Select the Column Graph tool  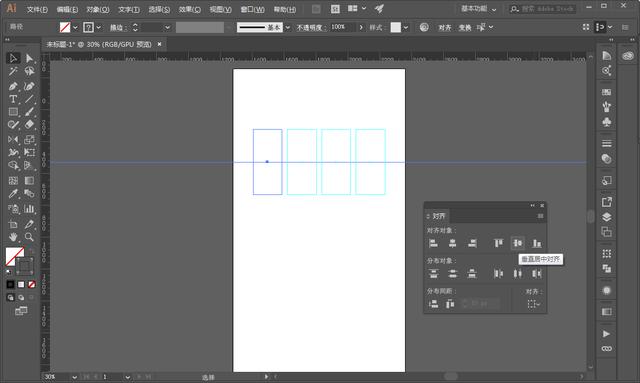pyautogui.click(x=29, y=209)
